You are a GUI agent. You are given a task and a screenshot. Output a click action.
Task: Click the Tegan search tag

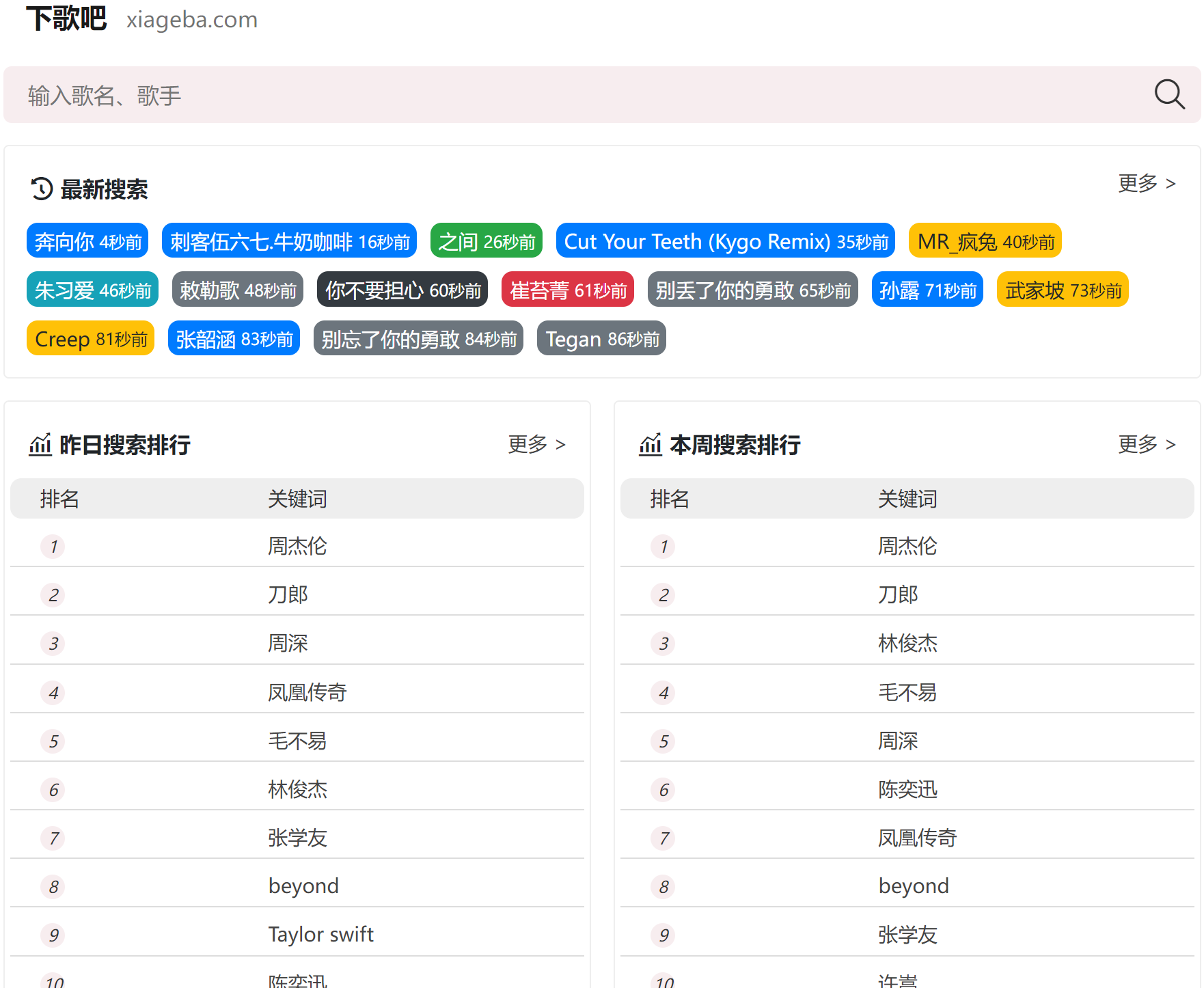(x=601, y=338)
